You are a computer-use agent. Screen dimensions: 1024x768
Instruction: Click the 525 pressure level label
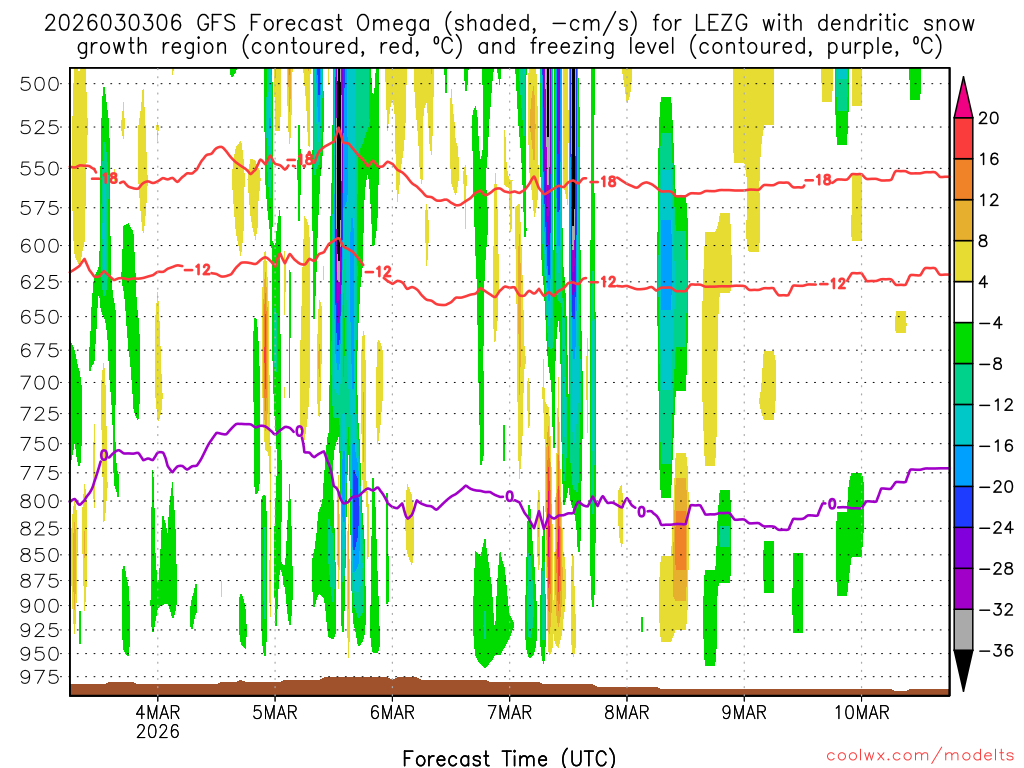[39, 127]
